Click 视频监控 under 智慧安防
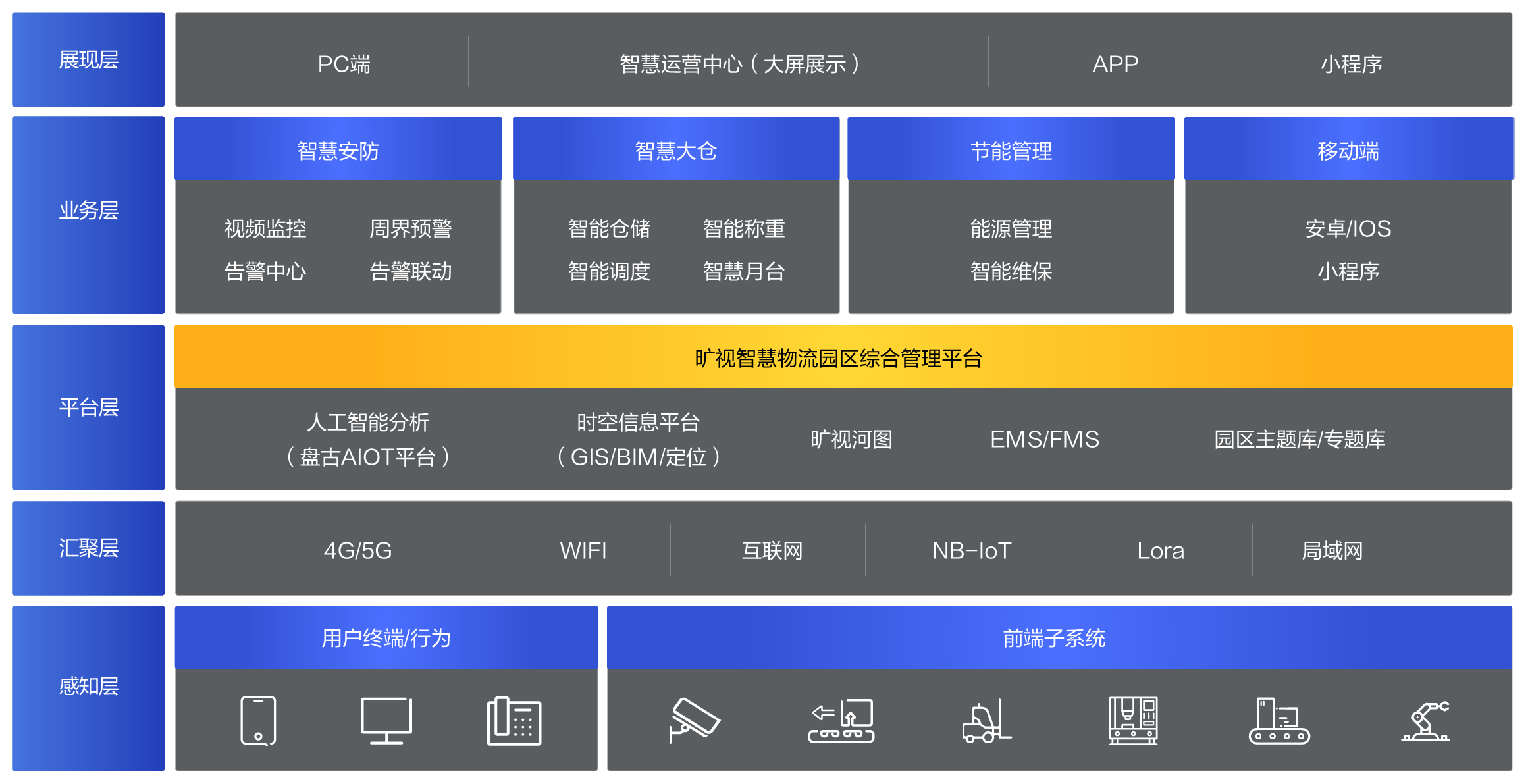This screenshot has height=784, width=1530. tap(265, 228)
